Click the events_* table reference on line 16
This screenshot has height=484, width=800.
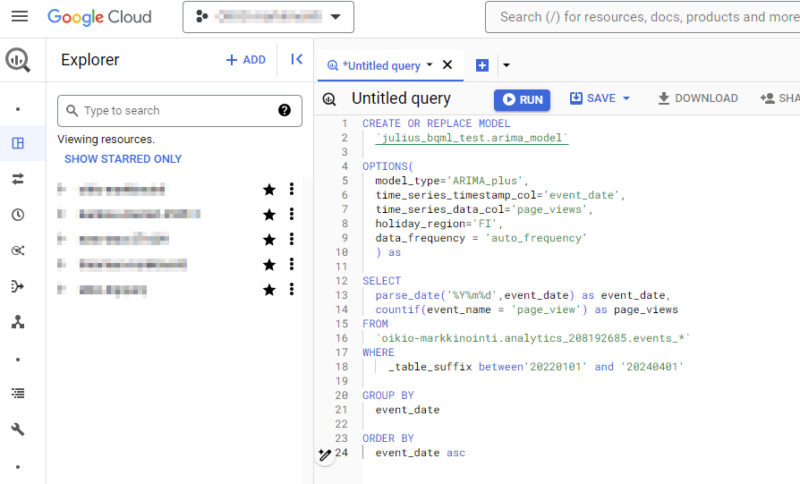(x=533, y=338)
